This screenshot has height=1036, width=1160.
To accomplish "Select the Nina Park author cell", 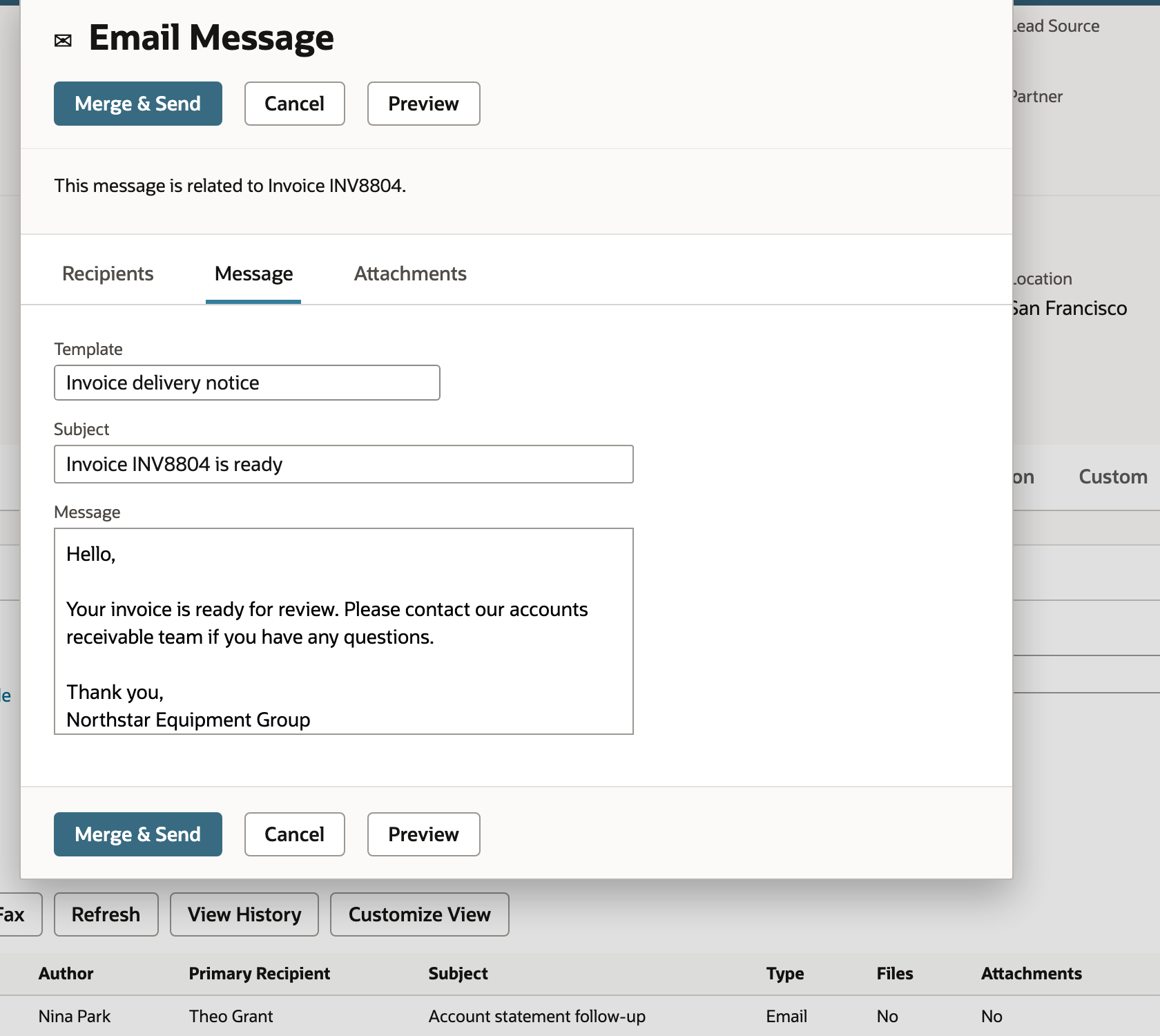I will pos(75,1016).
